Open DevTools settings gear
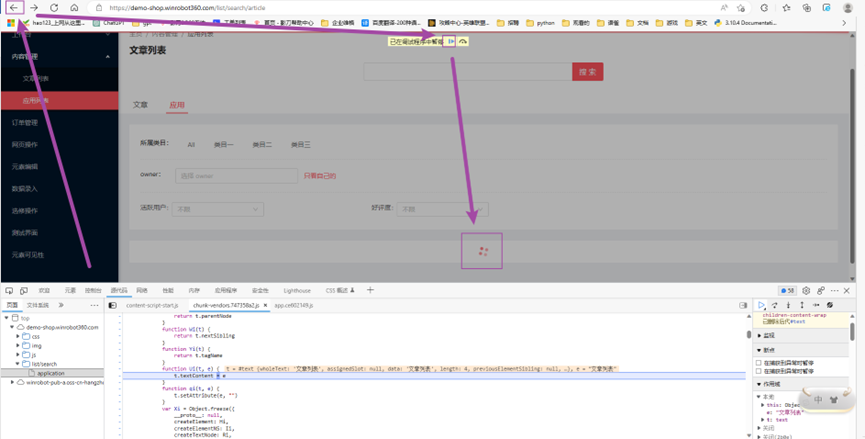The height and width of the screenshot is (439, 865). point(806,291)
